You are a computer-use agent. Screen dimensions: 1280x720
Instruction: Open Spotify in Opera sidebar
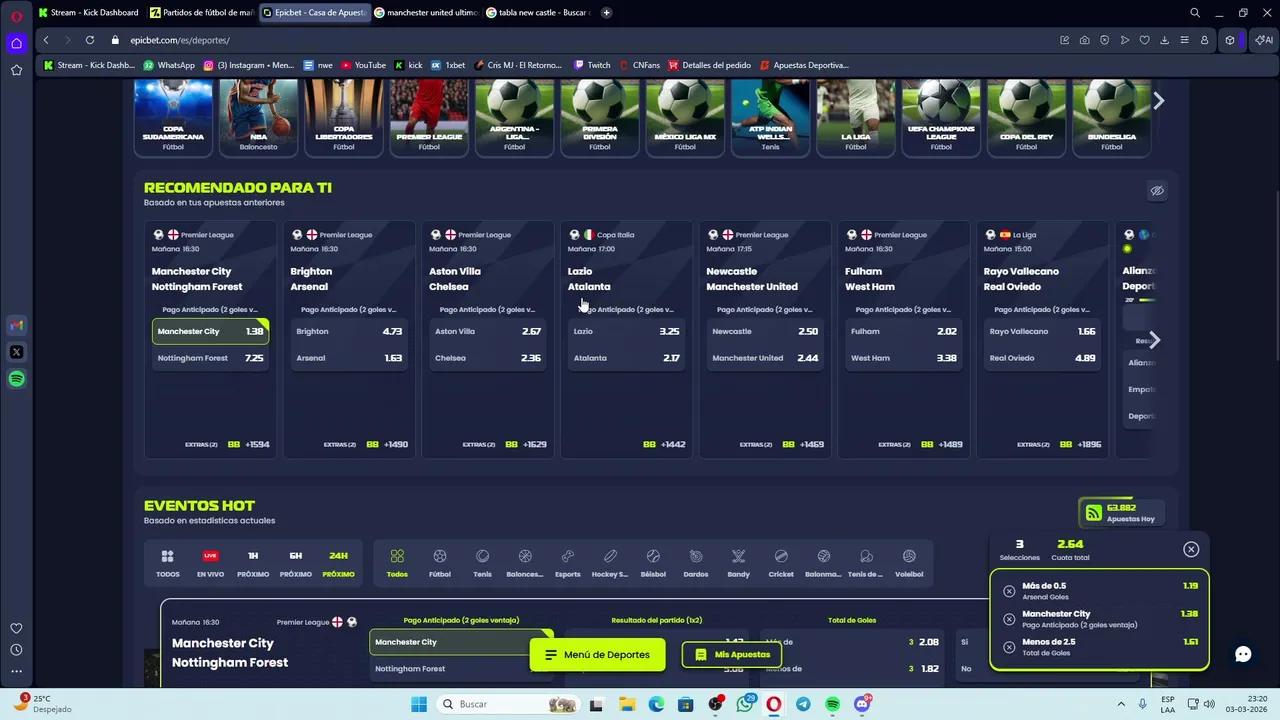pyautogui.click(x=16, y=379)
